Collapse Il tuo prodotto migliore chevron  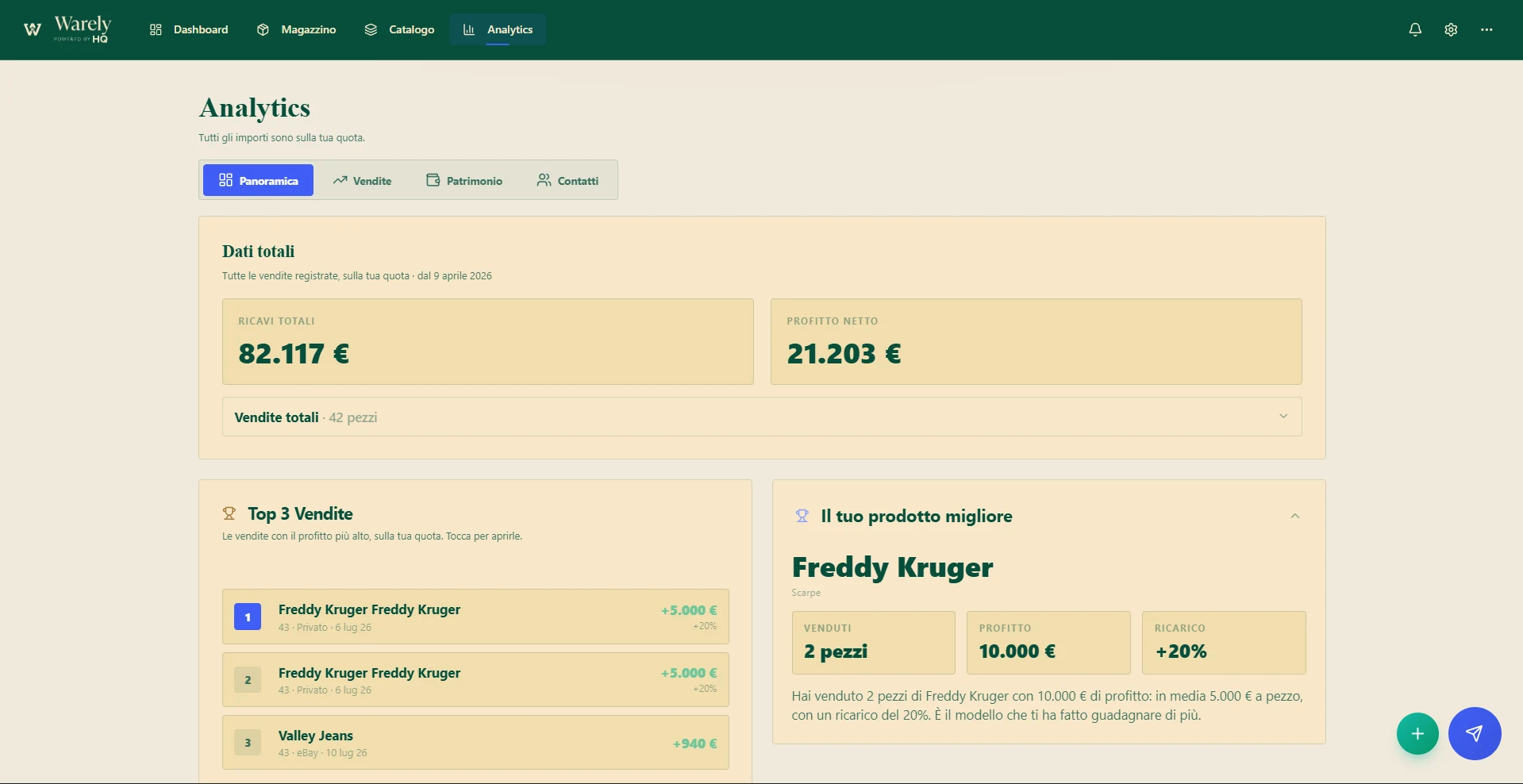(1295, 516)
